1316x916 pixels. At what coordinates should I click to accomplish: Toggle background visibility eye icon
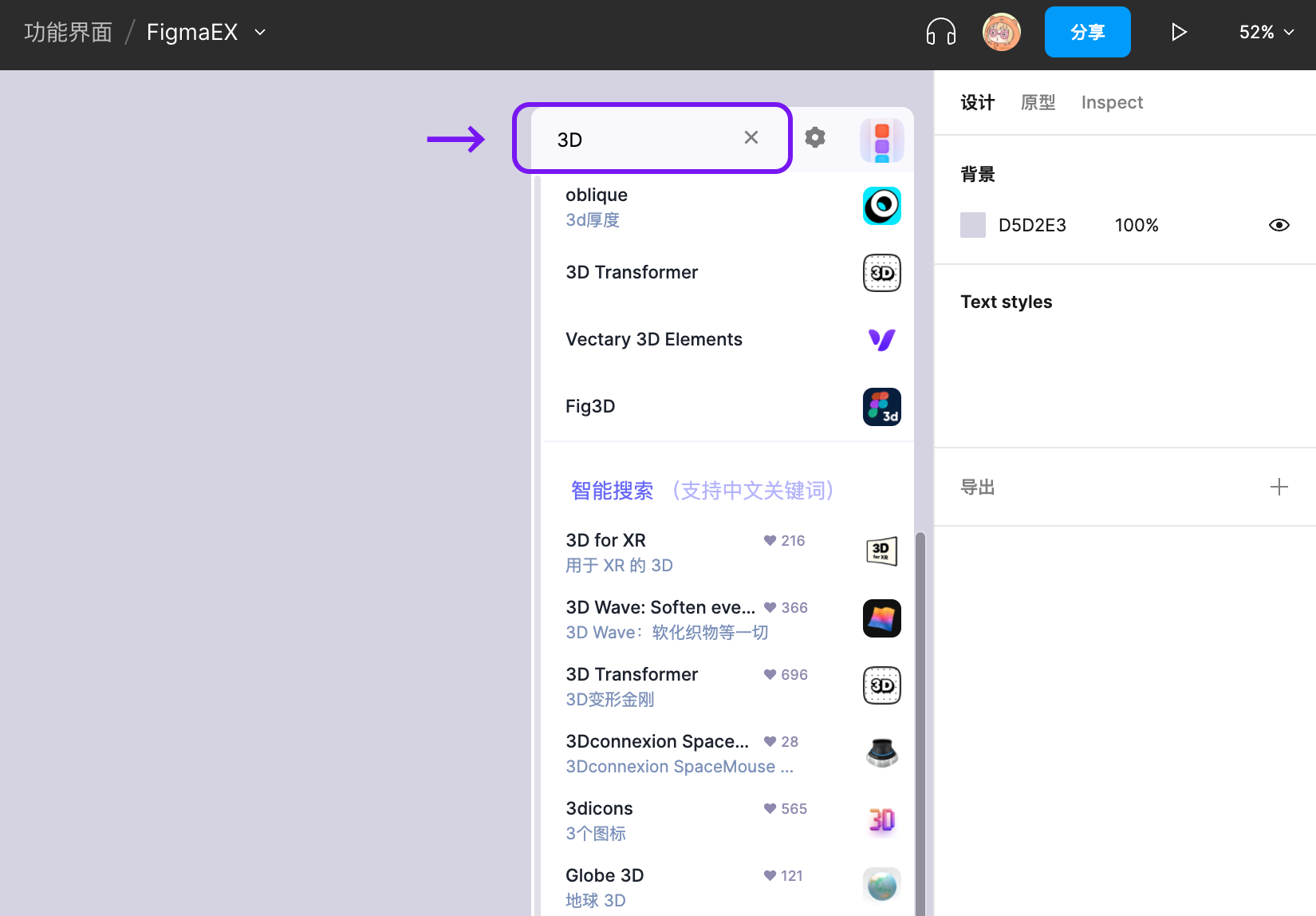pyautogui.click(x=1279, y=225)
